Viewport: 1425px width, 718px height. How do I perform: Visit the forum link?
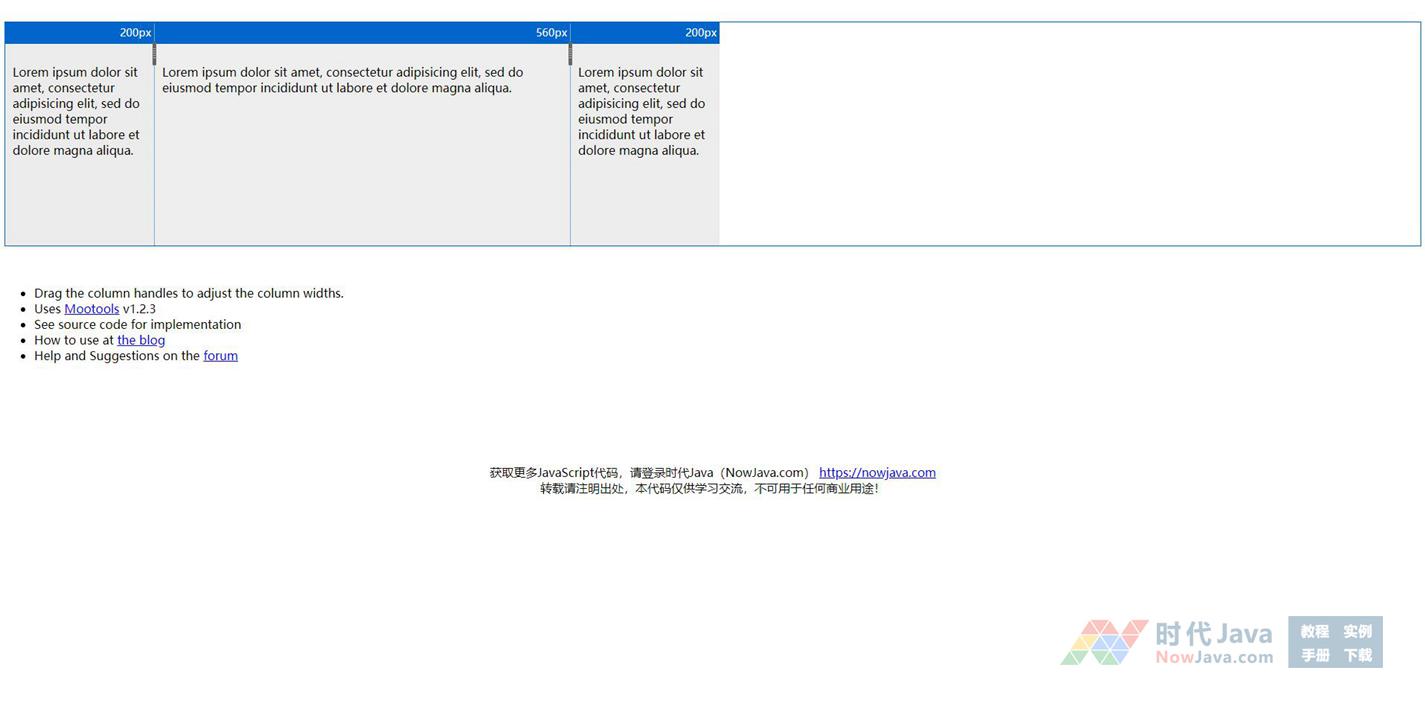point(220,356)
